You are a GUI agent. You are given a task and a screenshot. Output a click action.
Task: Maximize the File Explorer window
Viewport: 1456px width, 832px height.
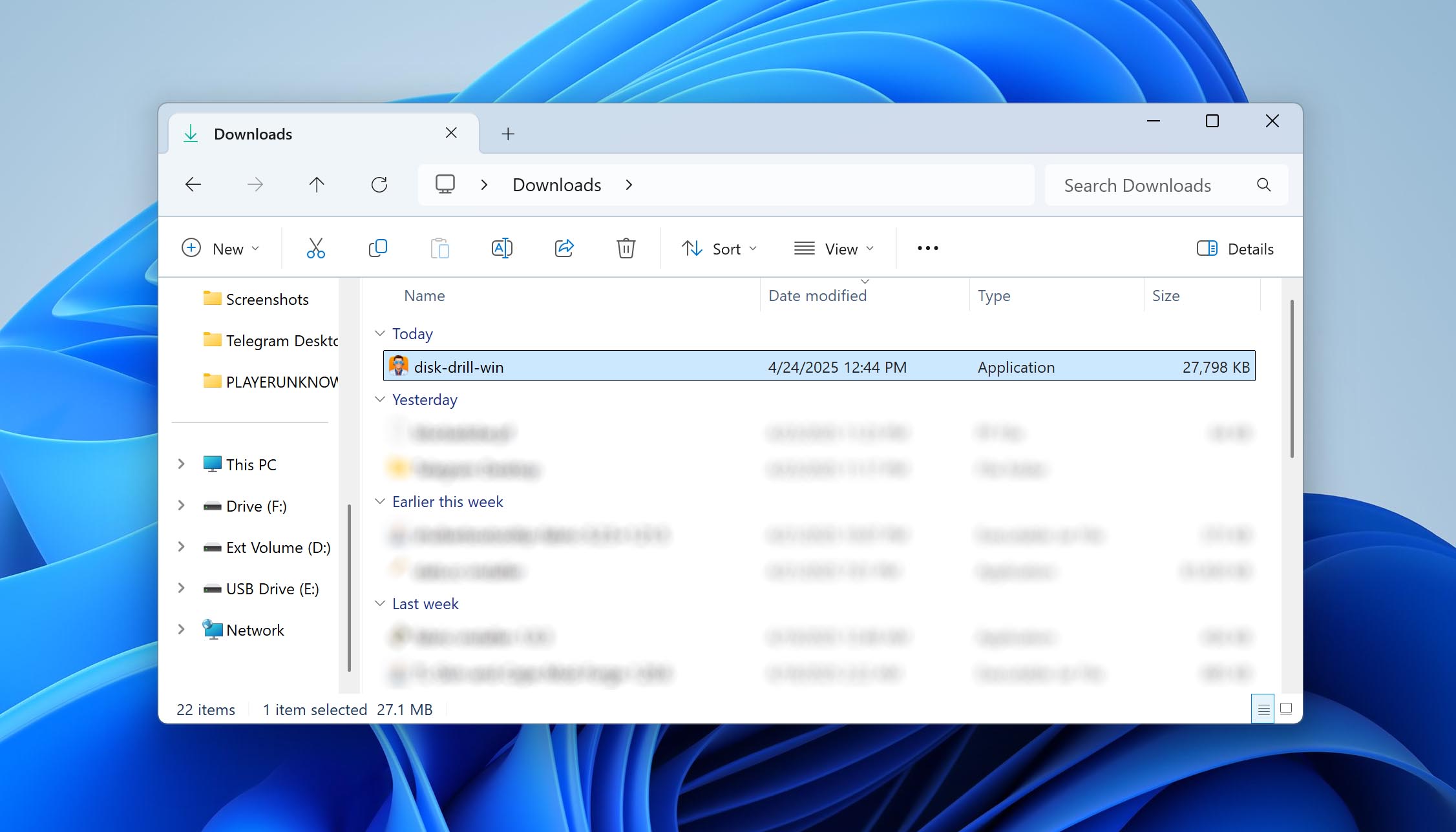point(1212,121)
